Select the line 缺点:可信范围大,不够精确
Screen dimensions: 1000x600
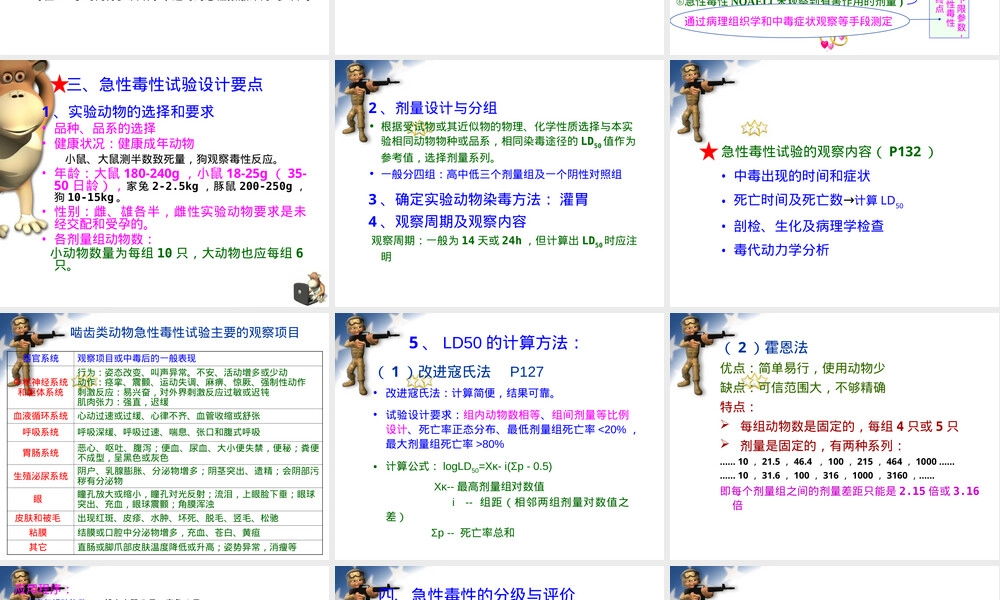point(802,388)
